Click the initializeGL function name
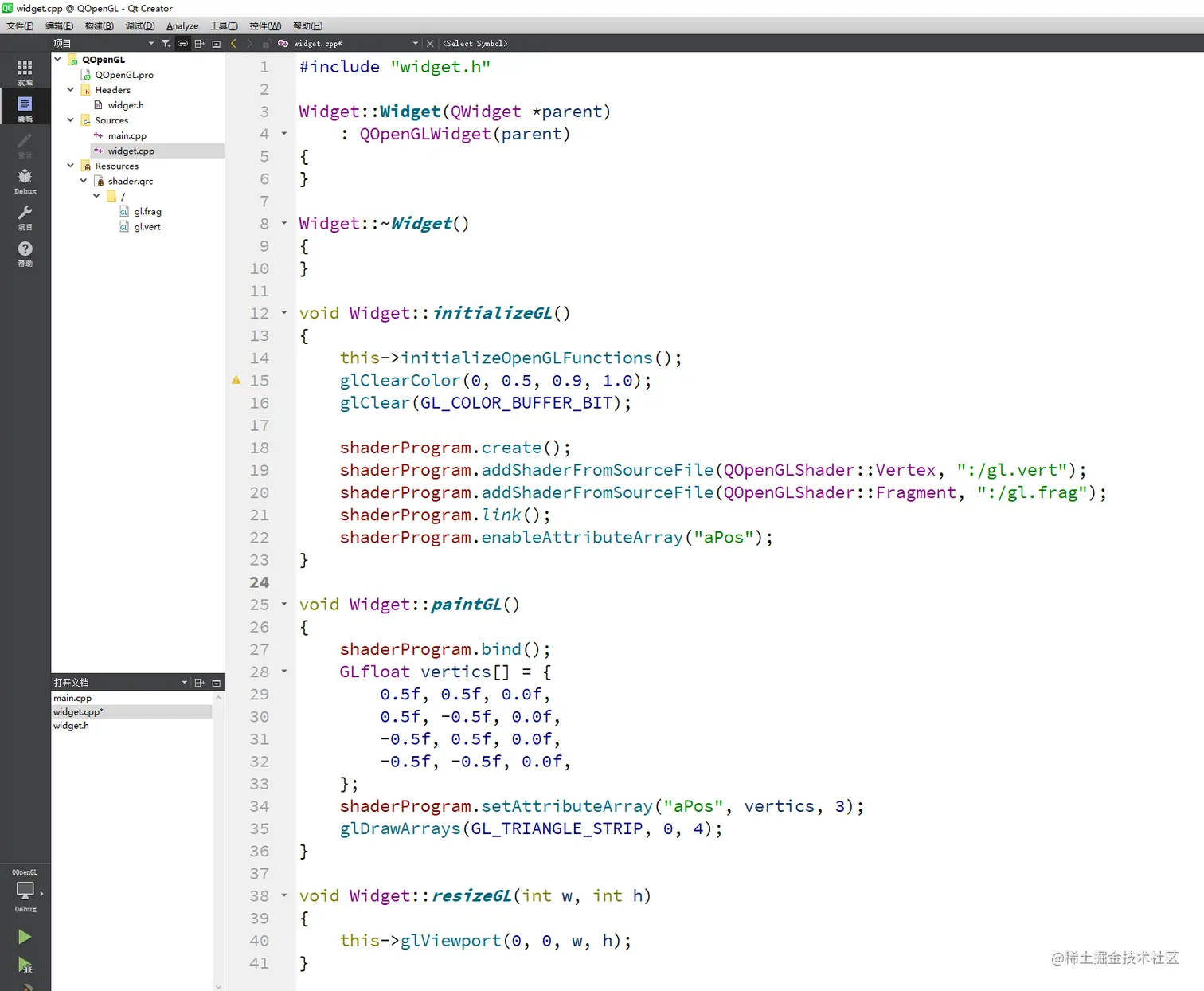Image resolution: width=1204 pixels, height=991 pixels. pos(492,313)
